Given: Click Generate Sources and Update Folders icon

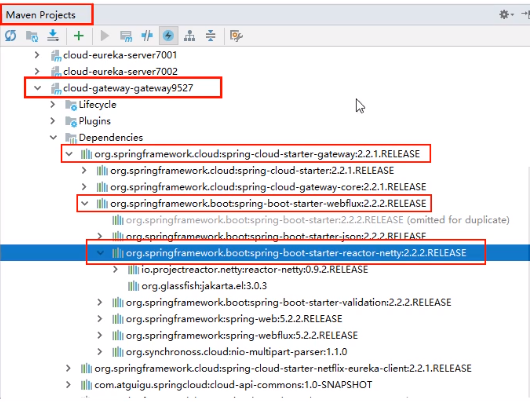Looking at the screenshot, I should (x=32, y=36).
